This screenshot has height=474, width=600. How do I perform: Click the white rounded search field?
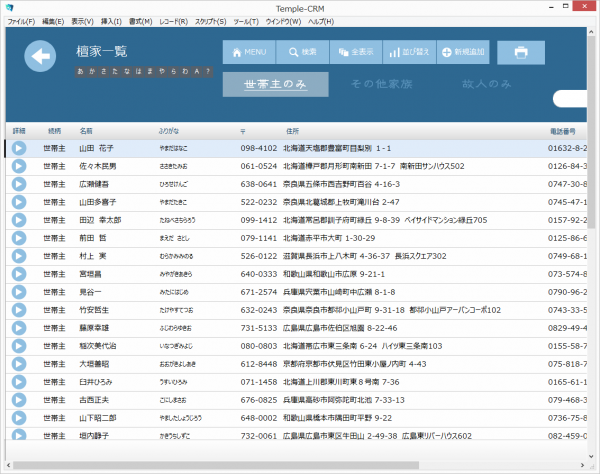pyautogui.click(x=570, y=99)
